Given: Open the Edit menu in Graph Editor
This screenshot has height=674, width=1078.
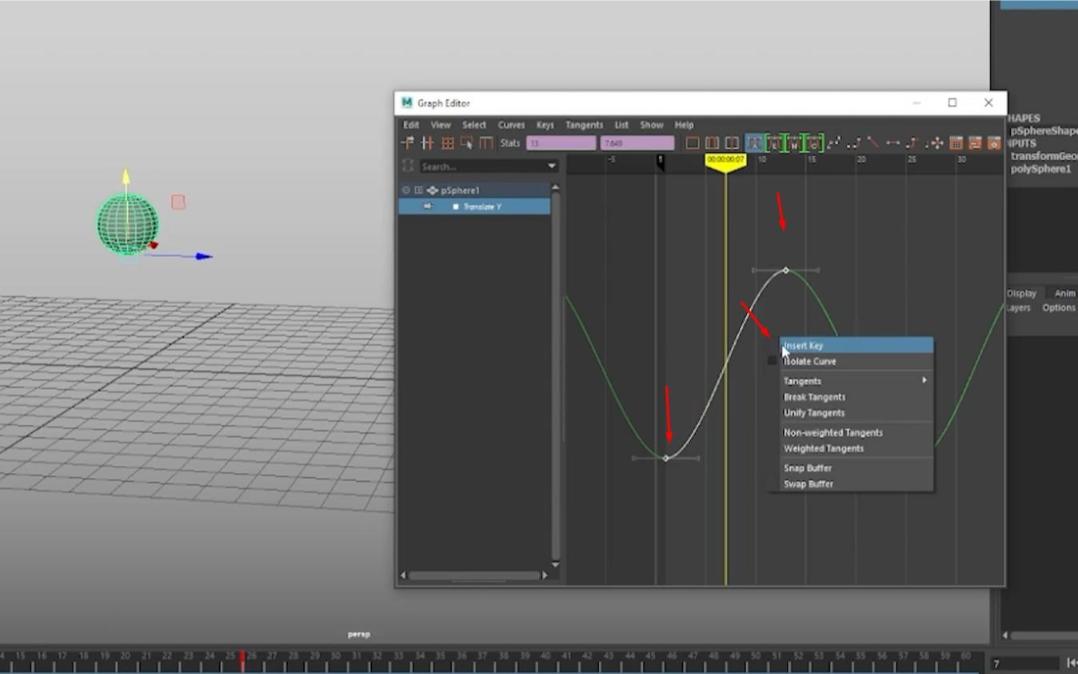Looking at the screenshot, I should [411, 124].
